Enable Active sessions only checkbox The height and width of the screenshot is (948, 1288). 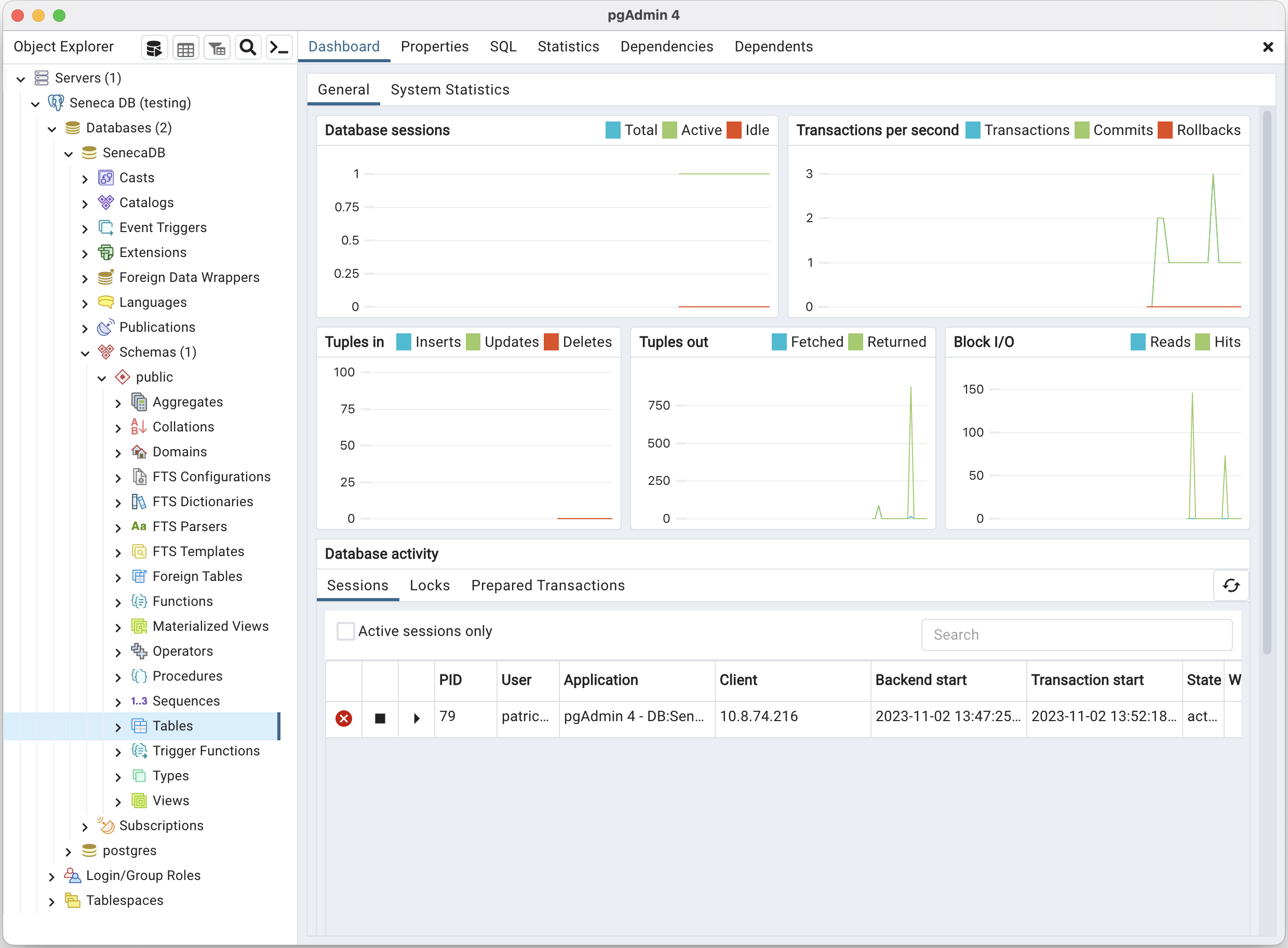(x=345, y=631)
